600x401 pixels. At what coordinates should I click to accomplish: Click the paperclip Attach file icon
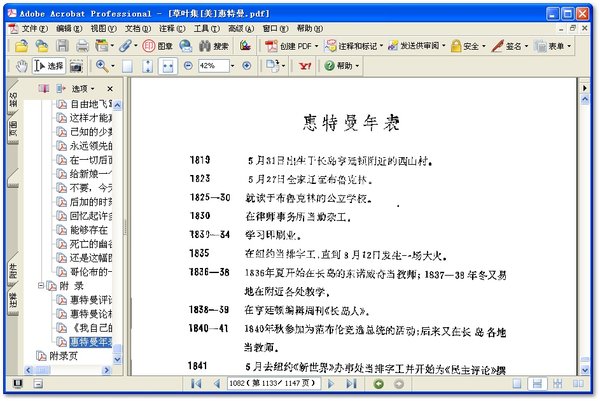[x=125, y=46]
